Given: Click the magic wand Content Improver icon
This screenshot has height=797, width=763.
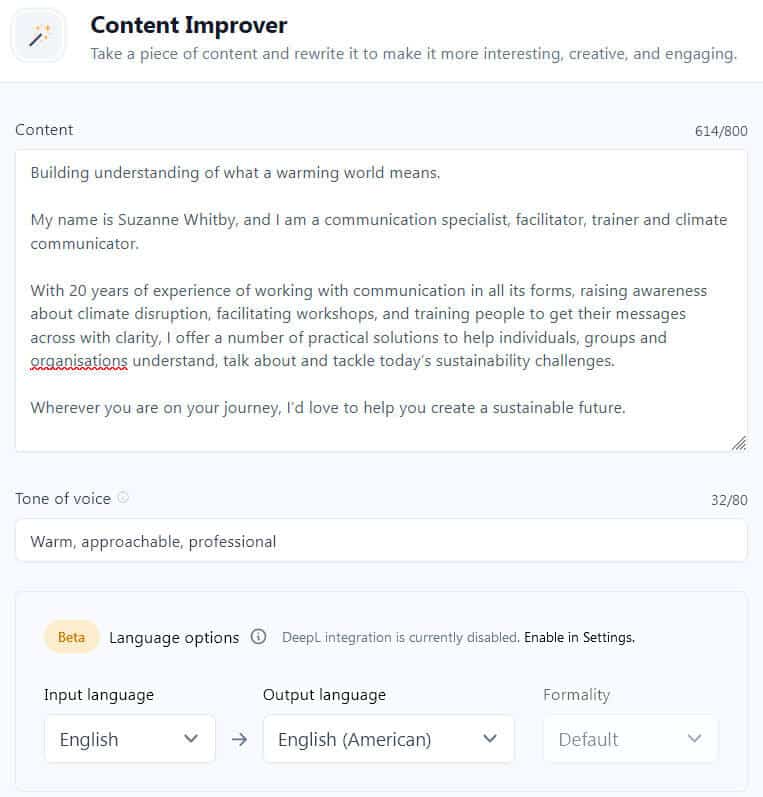Looking at the screenshot, I should (x=39, y=36).
